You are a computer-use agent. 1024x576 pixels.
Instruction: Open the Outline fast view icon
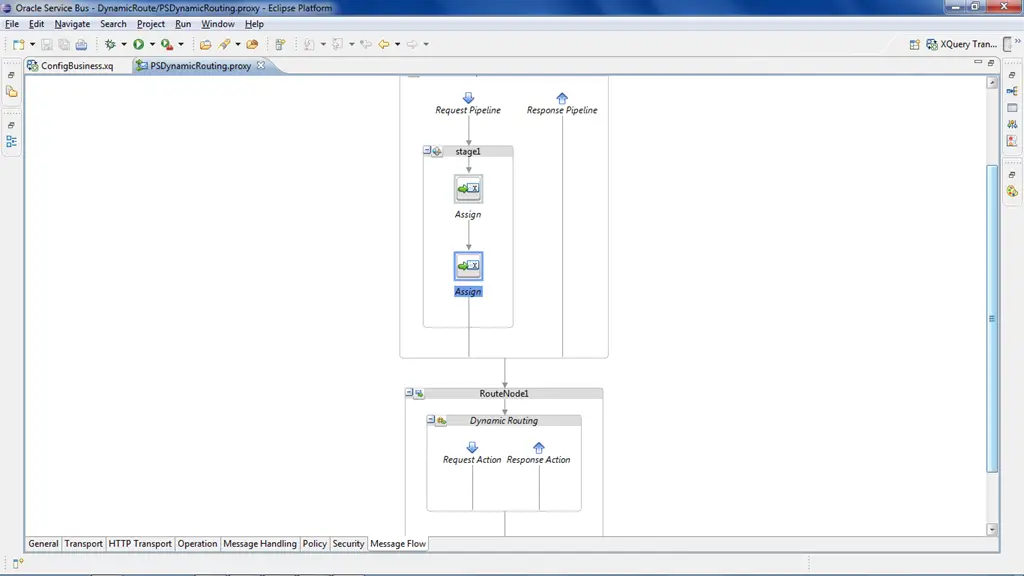coord(12,141)
